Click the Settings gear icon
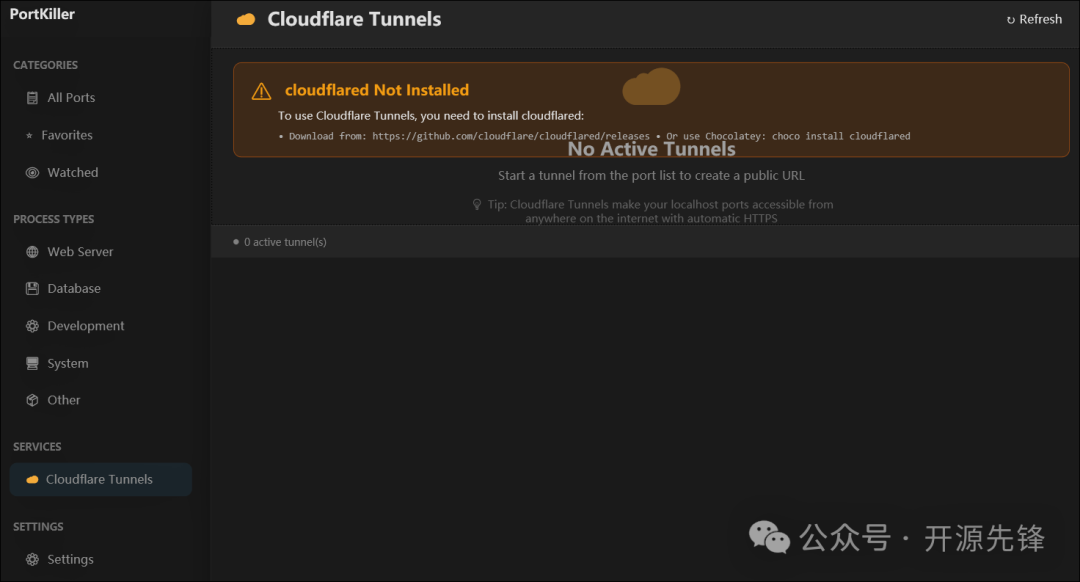The height and width of the screenshot is (582, 1080). [31, 559]
